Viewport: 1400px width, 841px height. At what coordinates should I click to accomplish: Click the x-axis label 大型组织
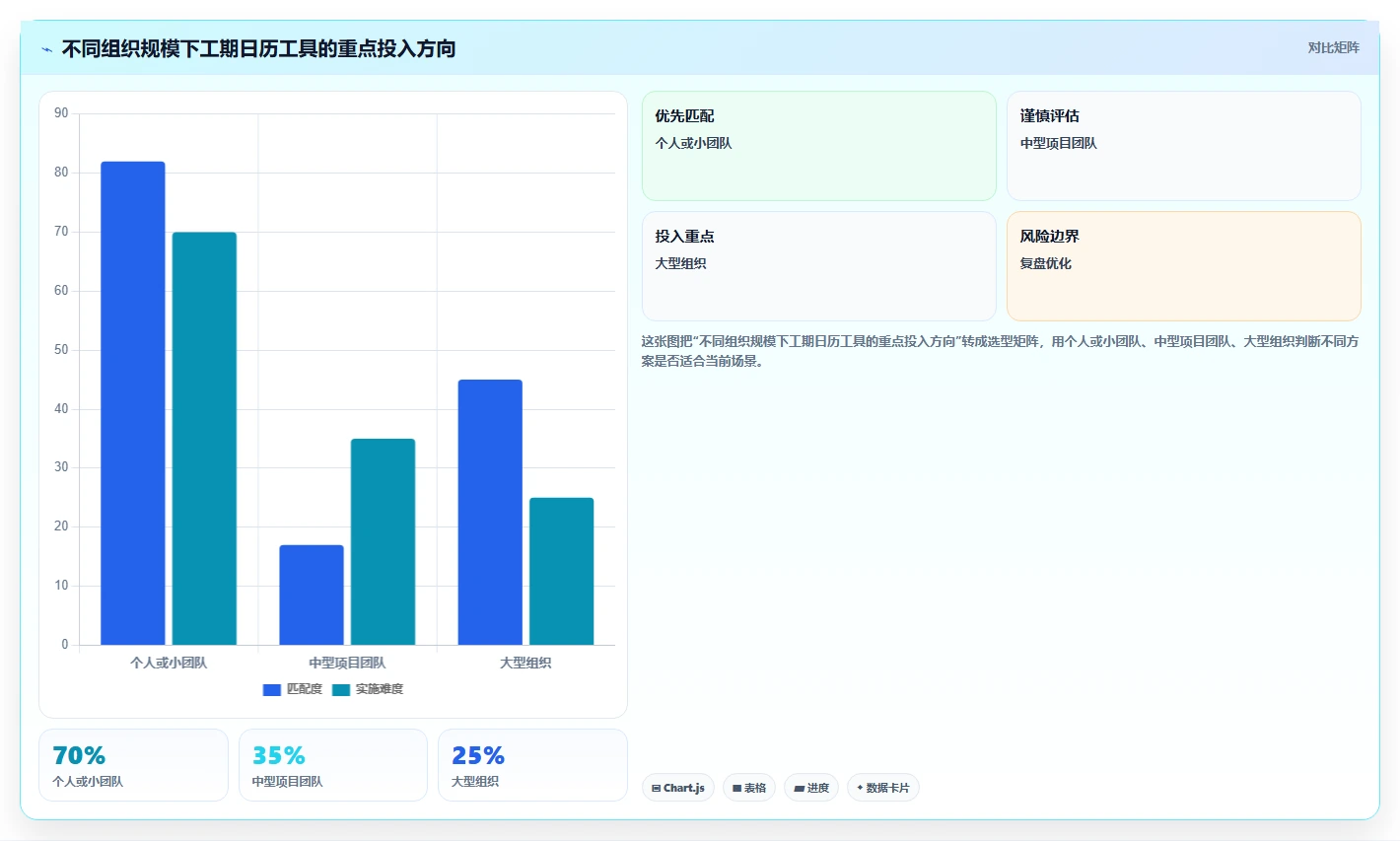tap(525, 663)
